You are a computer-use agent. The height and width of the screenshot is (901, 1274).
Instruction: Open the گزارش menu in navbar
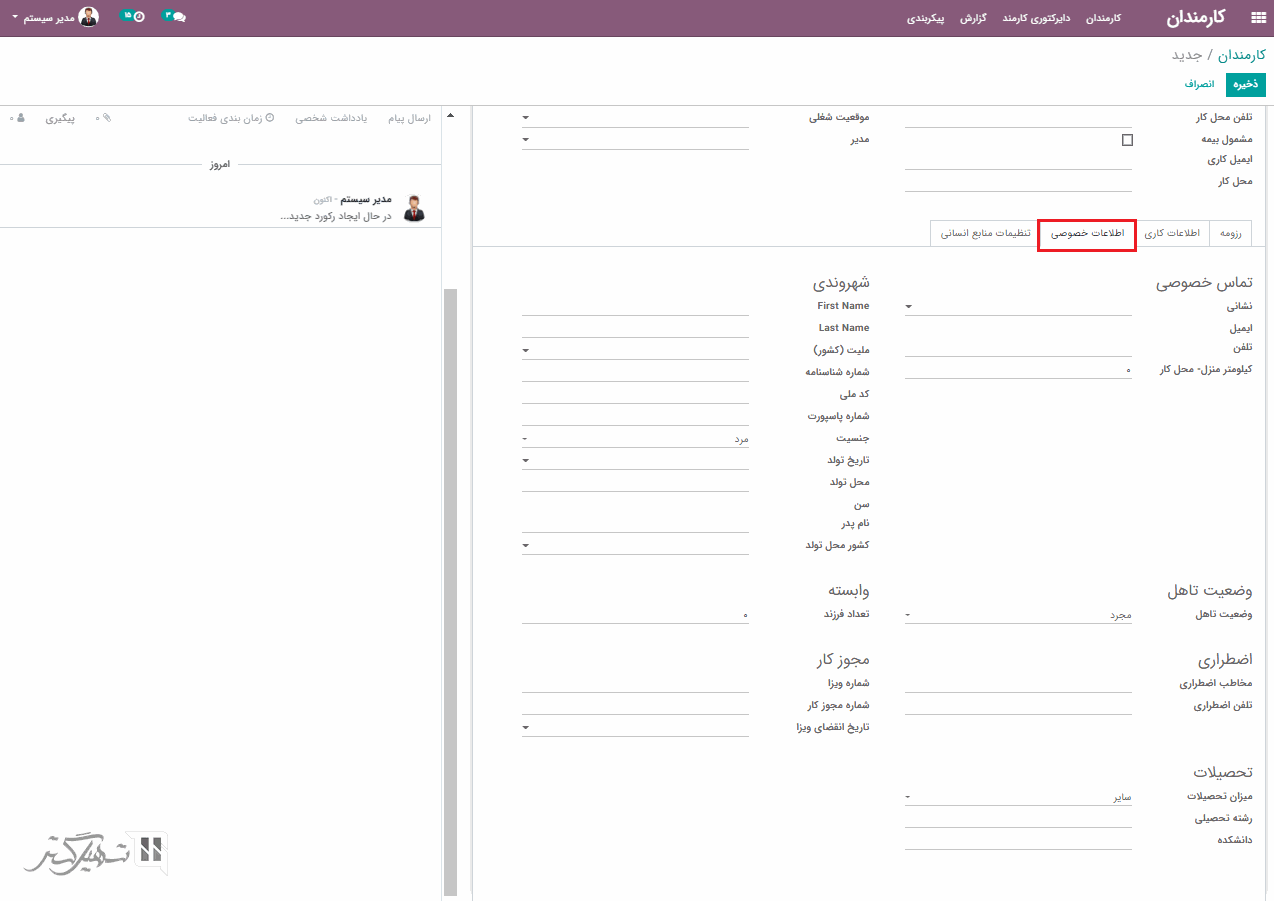[975, 18]
